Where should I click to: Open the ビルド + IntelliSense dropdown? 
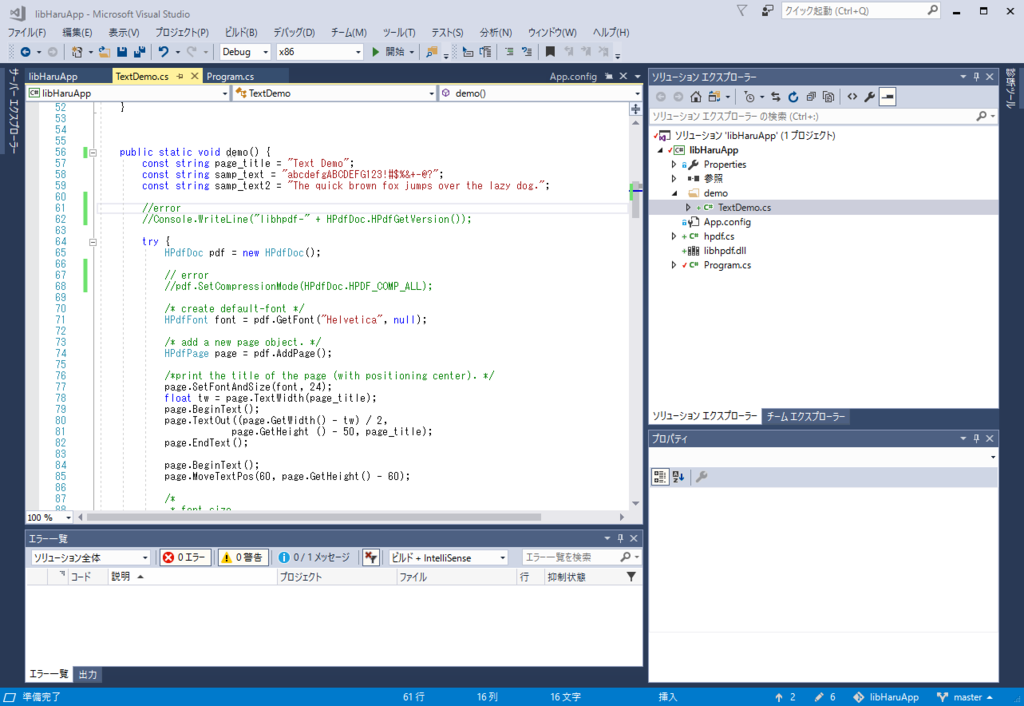pyautogui.click(x=447, y=557)
